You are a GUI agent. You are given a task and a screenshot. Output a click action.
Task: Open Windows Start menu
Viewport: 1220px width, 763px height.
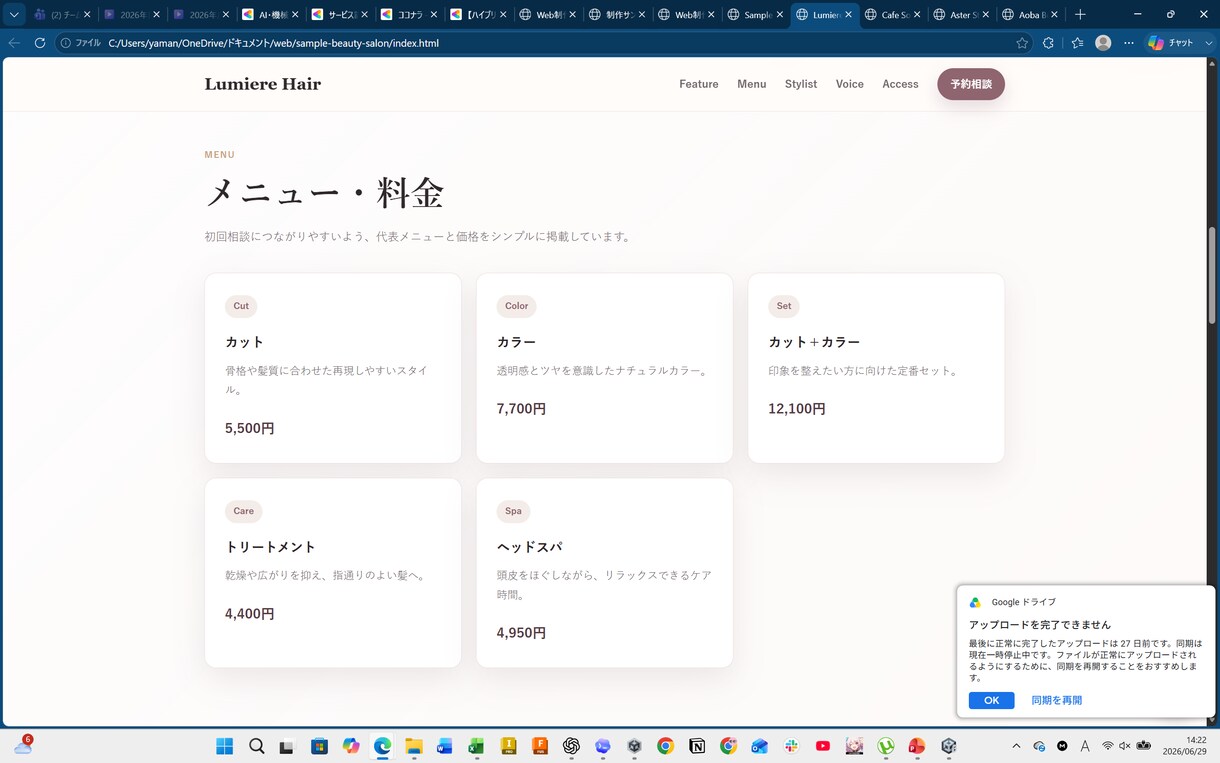tap(225, 746)
